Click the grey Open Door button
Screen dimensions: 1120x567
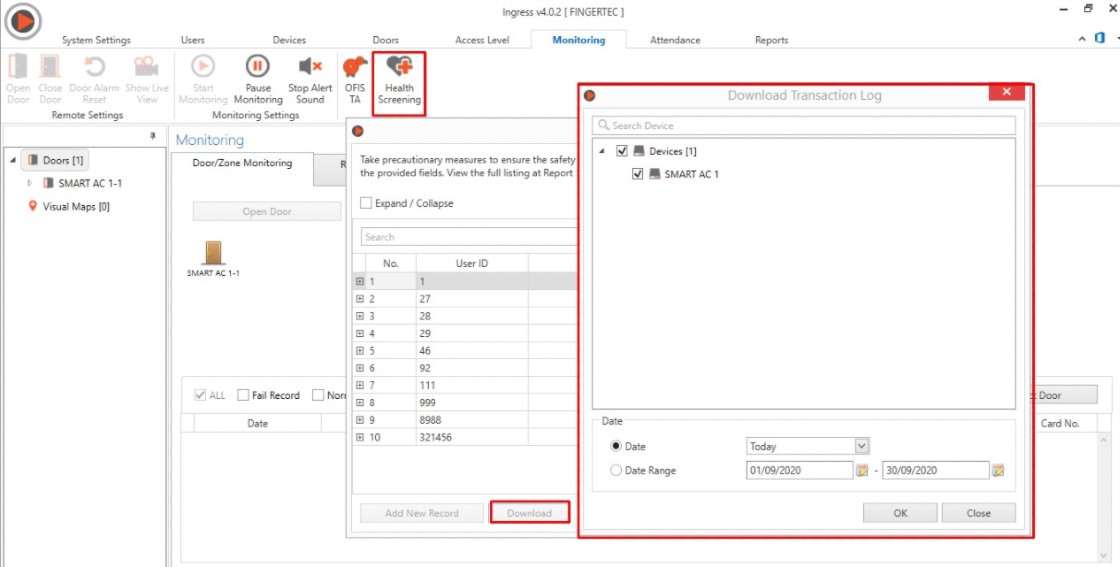tap(266, 211)
